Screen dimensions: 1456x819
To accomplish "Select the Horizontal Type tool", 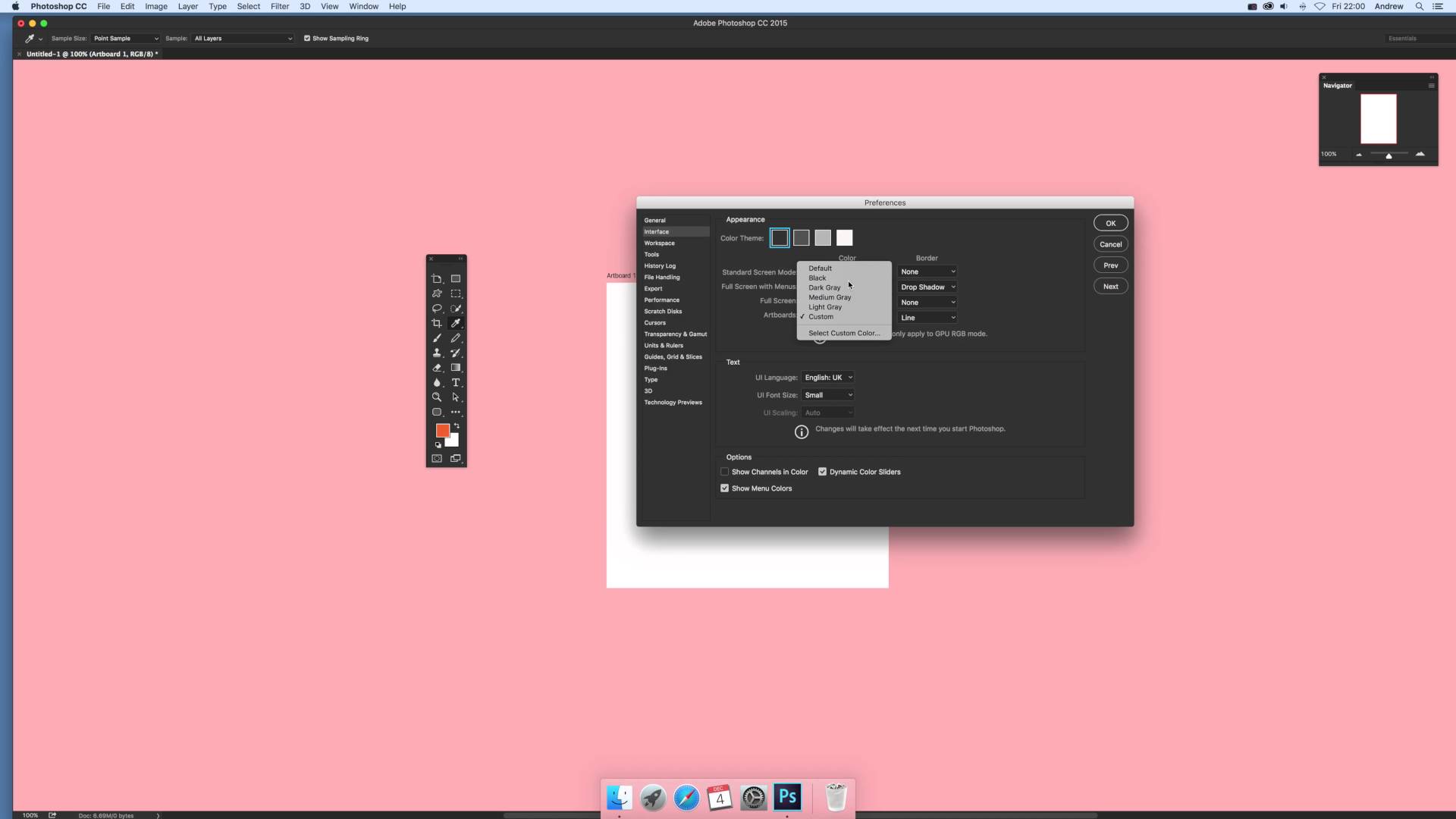I will (x=456, y=382).
